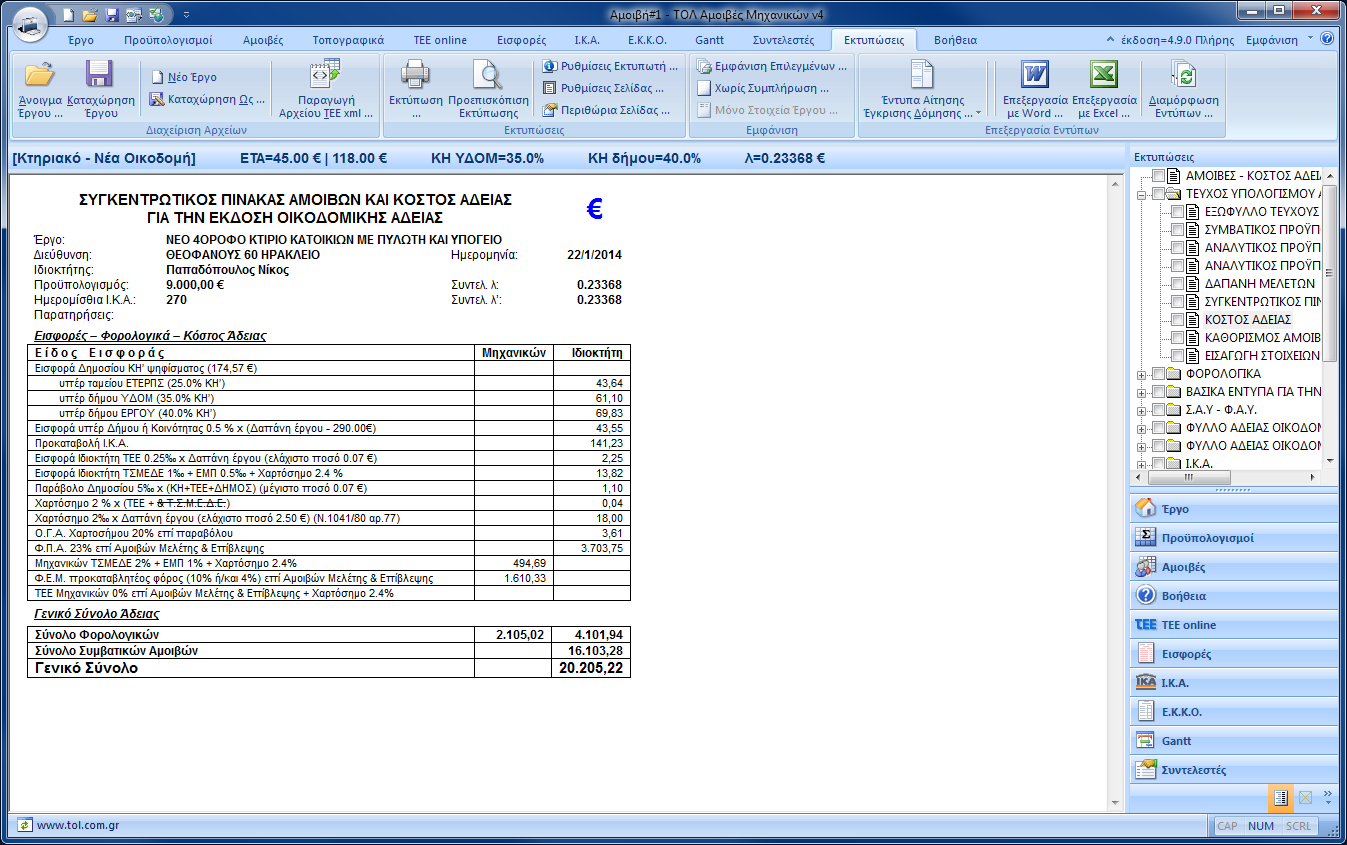1347x845 pixels.
Task: Expand the ΦΟΡΟΛΟΓΙΚΑ tree folder
Action: point(1141,374)
